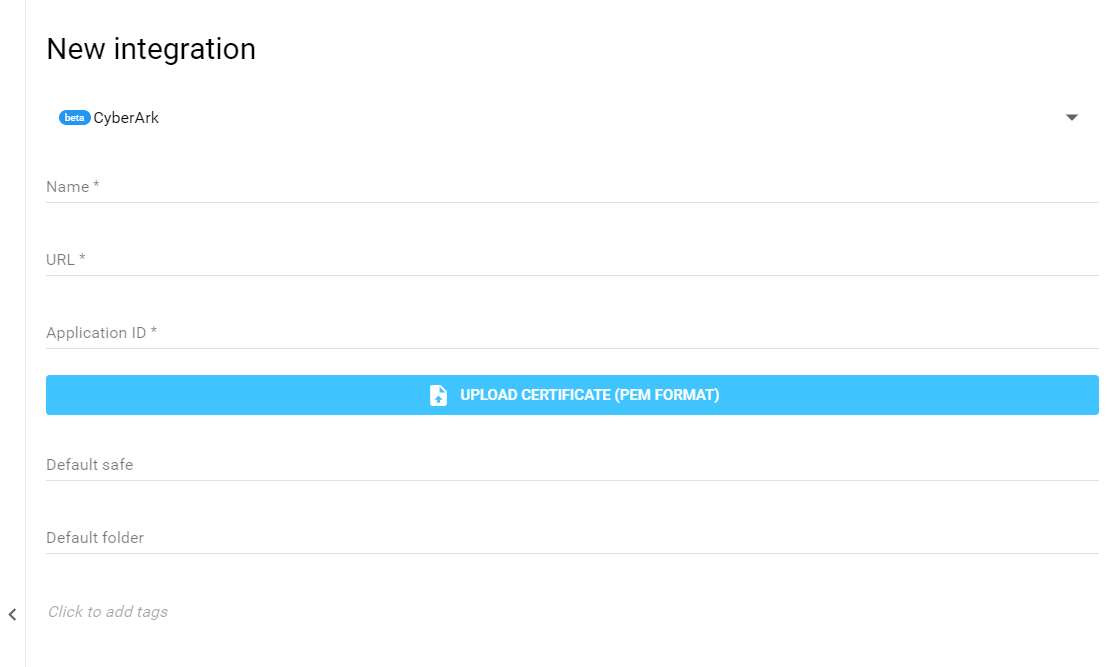Viewport: 1115px width, 667px height.
Task: Click the "Default safe" placeholder text
Action: [89, 465]
